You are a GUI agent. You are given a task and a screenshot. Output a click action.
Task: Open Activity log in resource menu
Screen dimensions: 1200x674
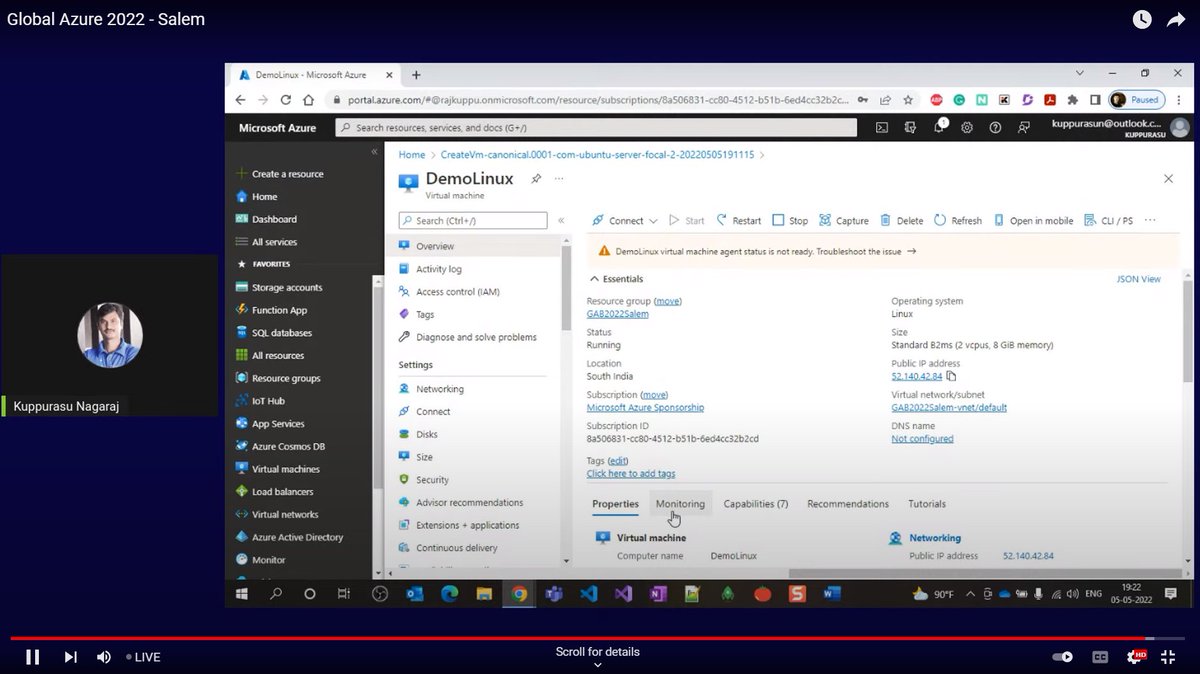point(439,269)
